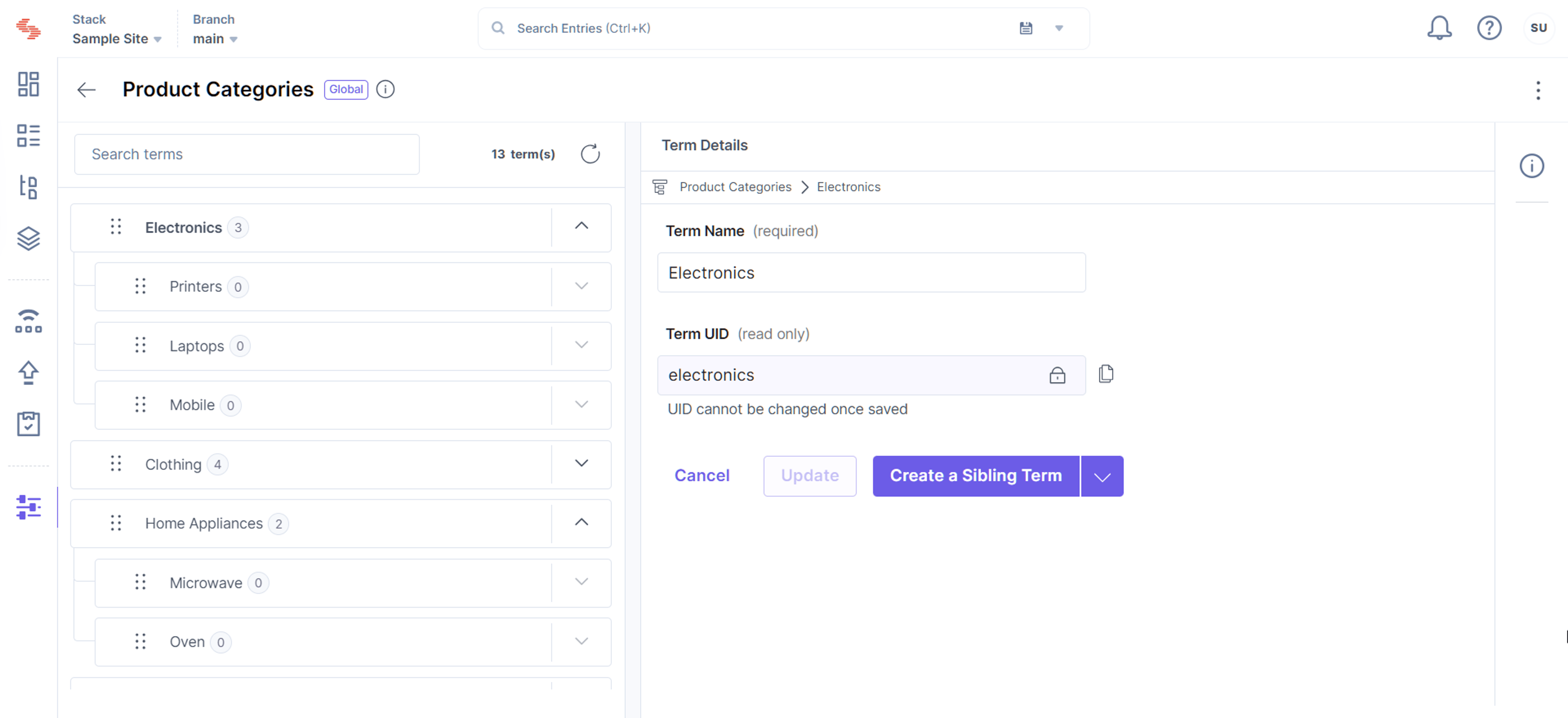1568x718 pixels.
Task: Expand the Clothing term group
Action: point(581,464)
